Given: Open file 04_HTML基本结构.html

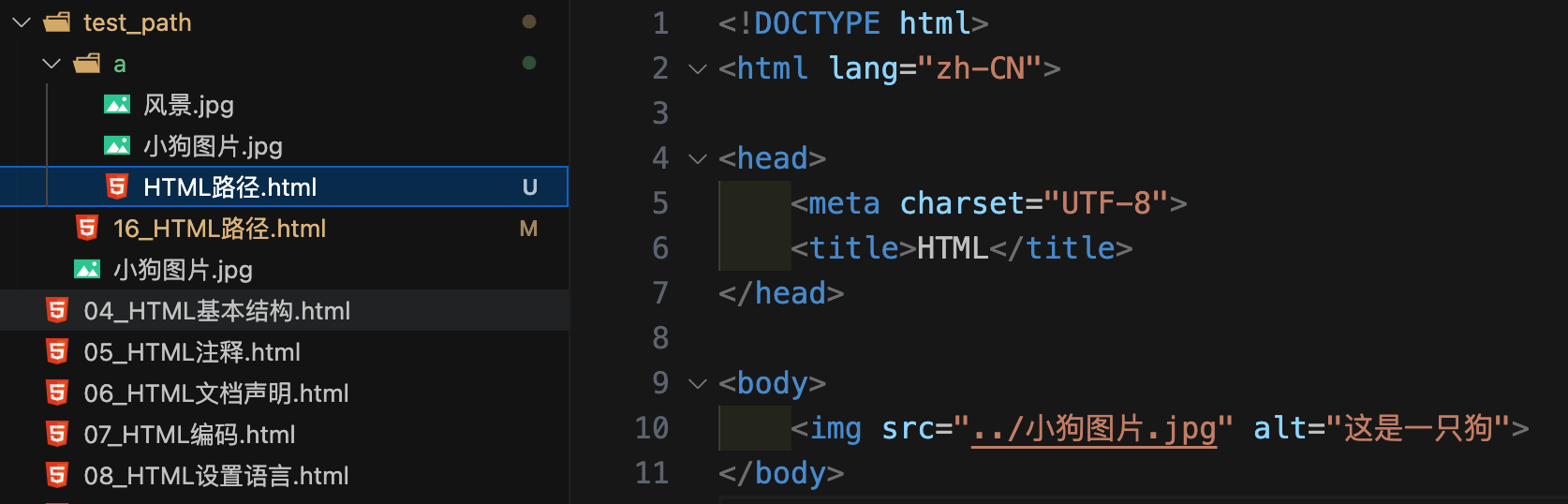Looking at the screenshot, I should tap(217, 311).
